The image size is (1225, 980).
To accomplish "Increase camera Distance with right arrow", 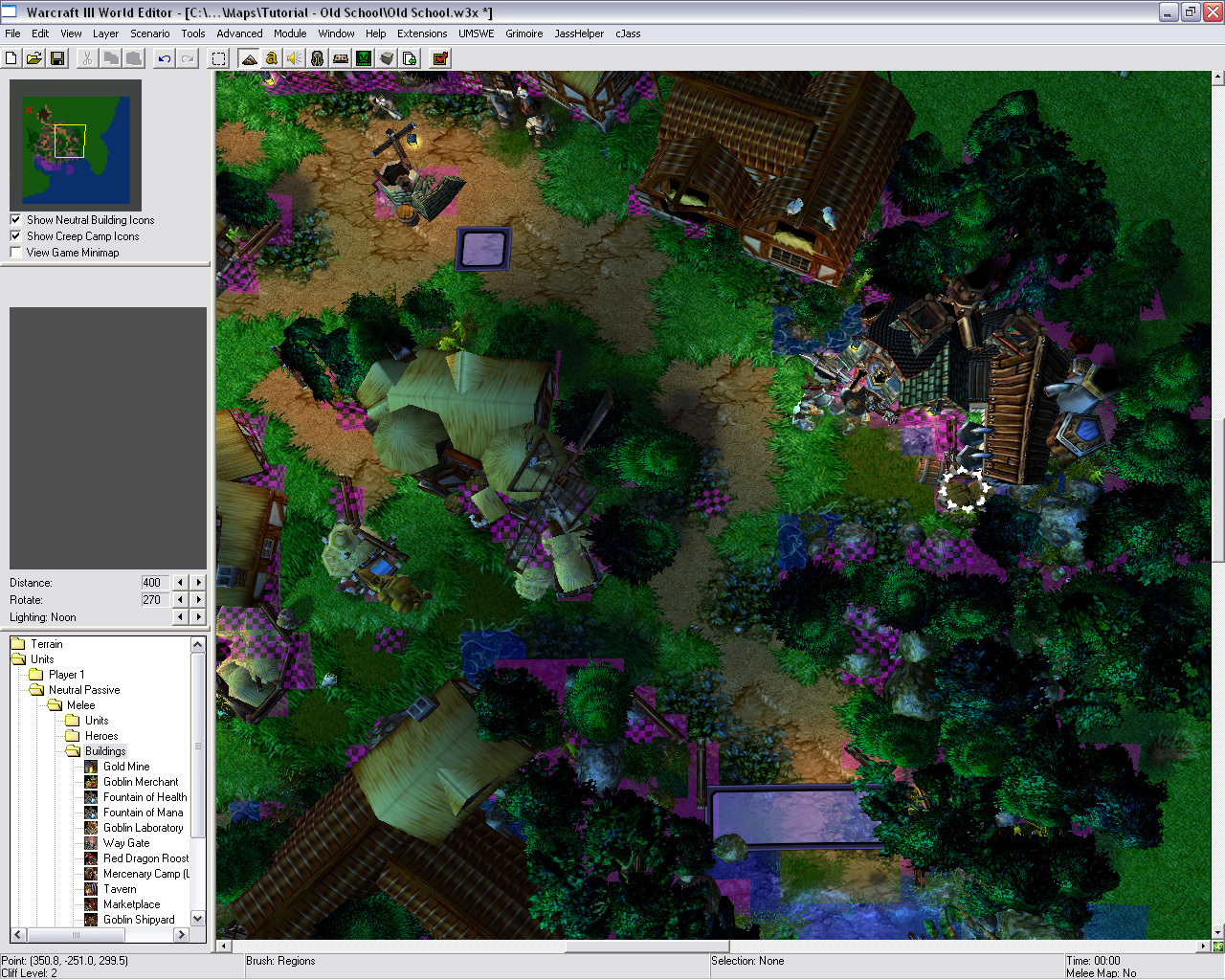I will (x=198, y=582).
